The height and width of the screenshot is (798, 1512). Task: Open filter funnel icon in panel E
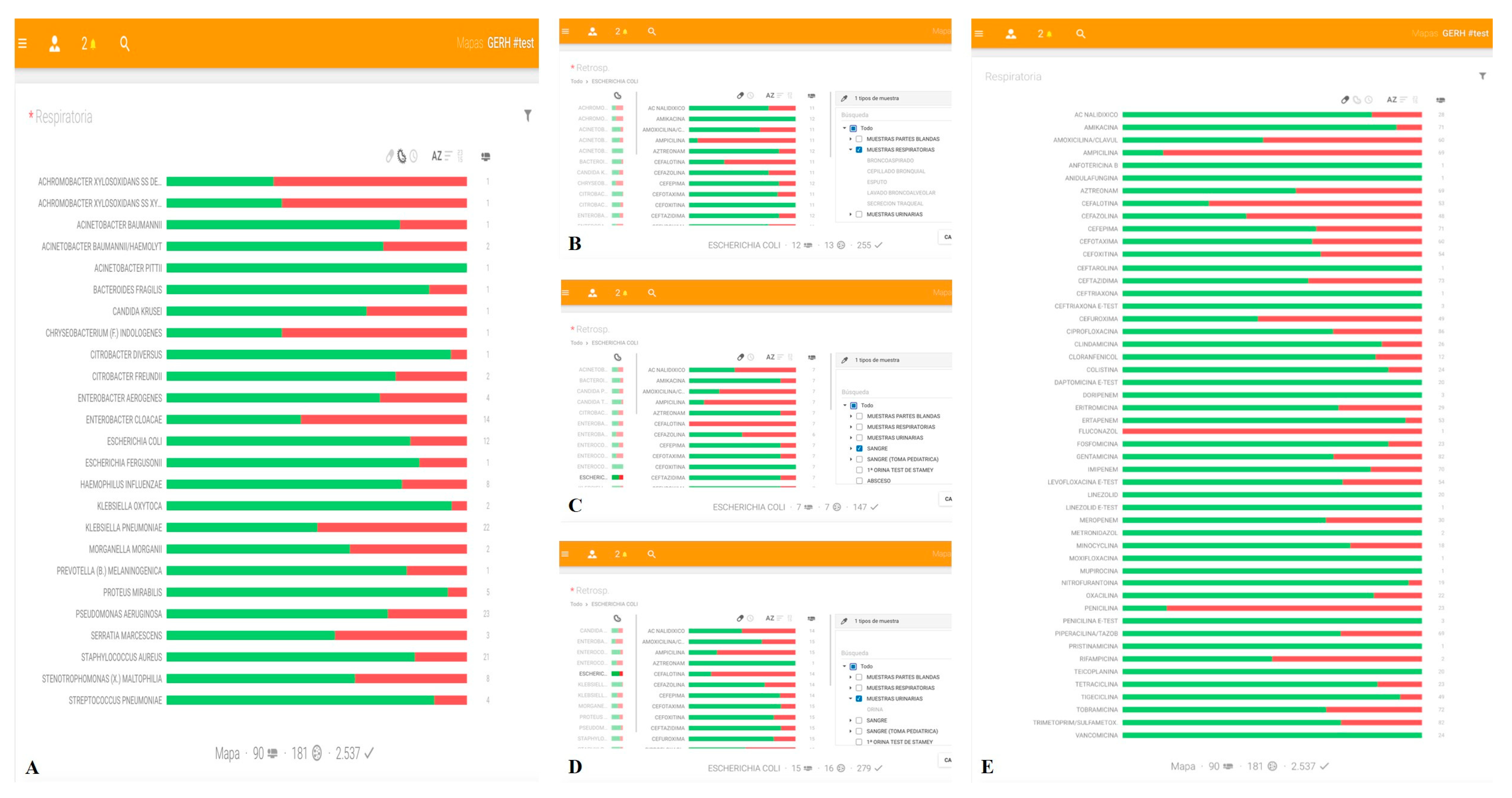tap(1482, 76)
